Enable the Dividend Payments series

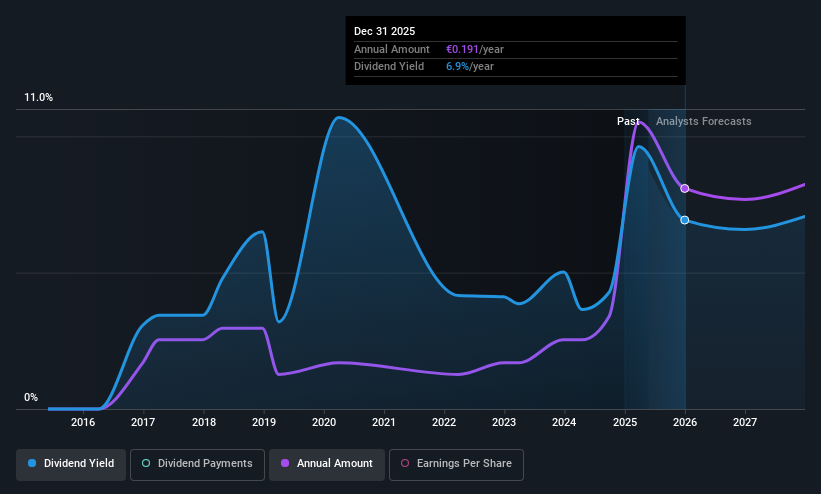[x=197, y=464]
